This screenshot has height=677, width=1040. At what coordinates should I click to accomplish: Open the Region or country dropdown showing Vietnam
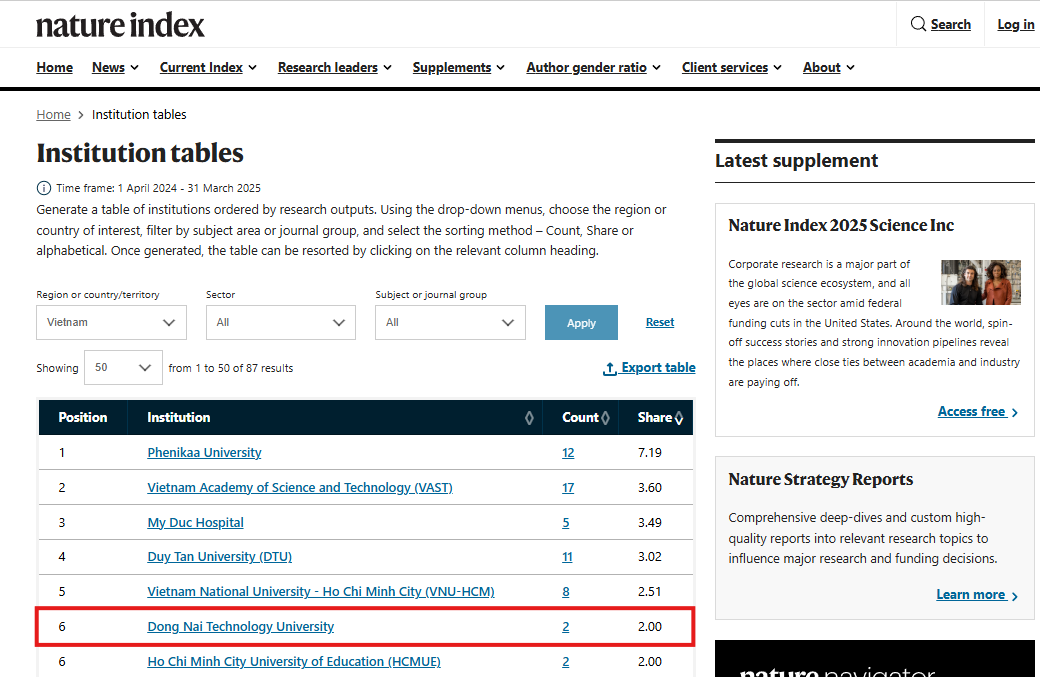pos(111,322)
